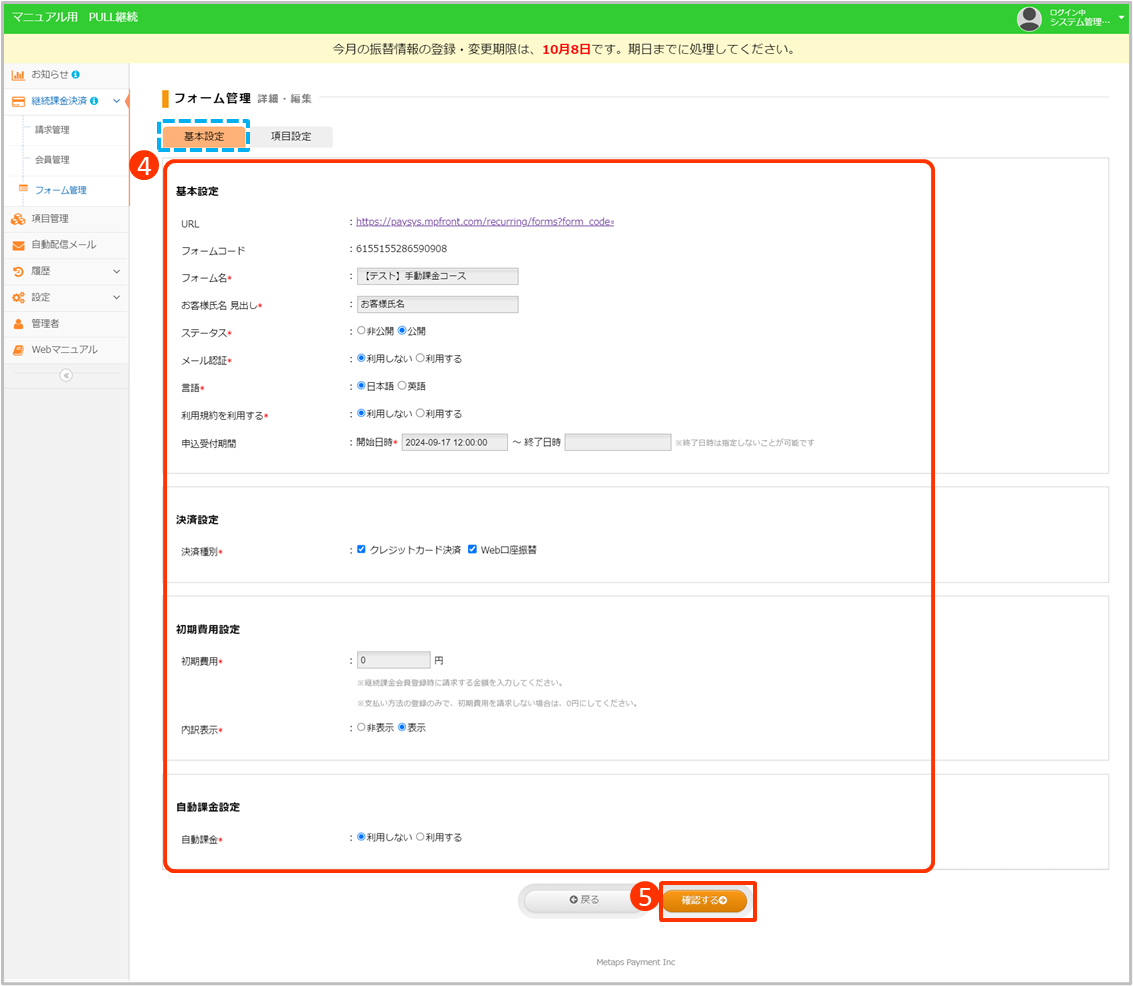
Task: Click the Webマニュアル book icon
Action: (18, 350)
